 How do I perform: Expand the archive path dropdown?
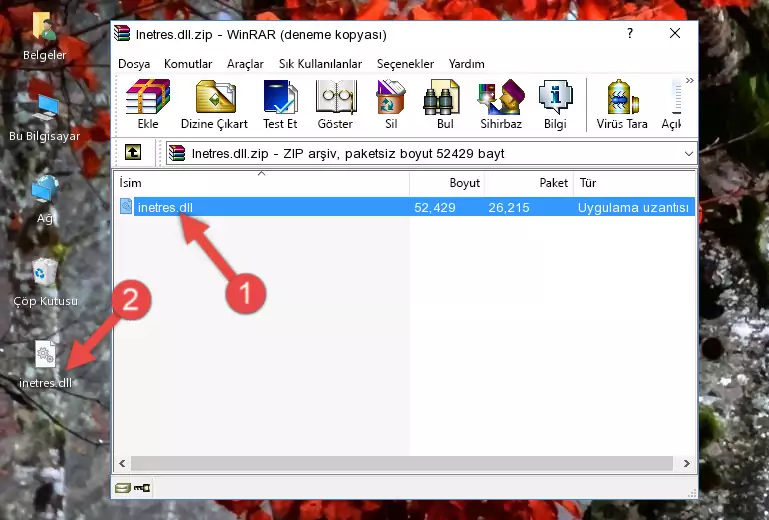[689, 154]
